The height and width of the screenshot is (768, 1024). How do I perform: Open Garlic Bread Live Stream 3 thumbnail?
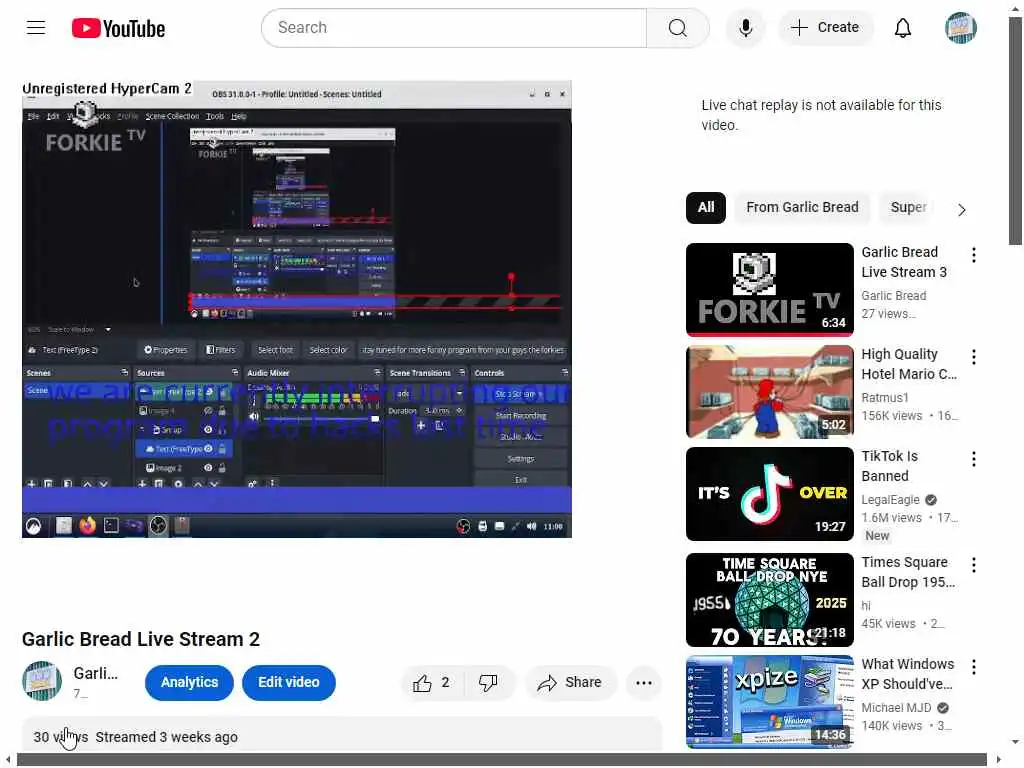pos(770,289)
